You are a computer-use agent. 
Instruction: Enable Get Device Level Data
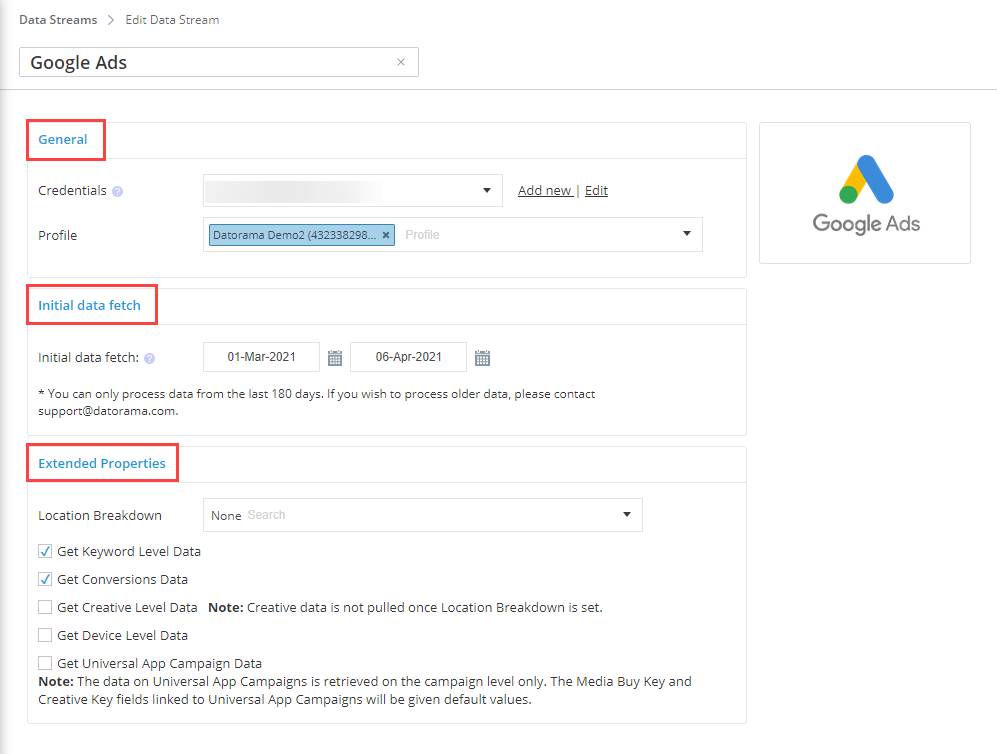click(x=45, y=635)
